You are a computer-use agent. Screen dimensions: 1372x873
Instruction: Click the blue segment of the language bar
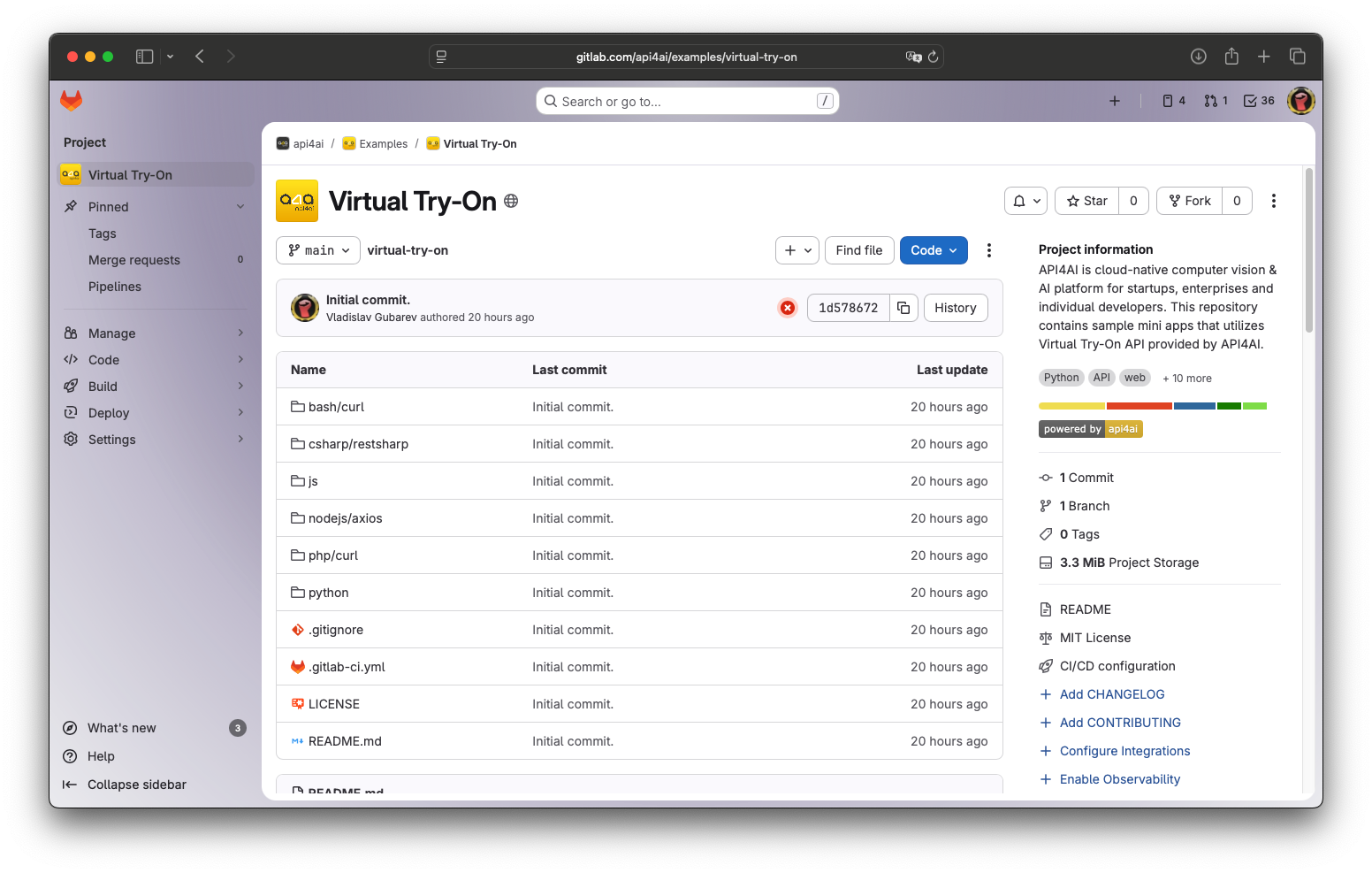1194,406
